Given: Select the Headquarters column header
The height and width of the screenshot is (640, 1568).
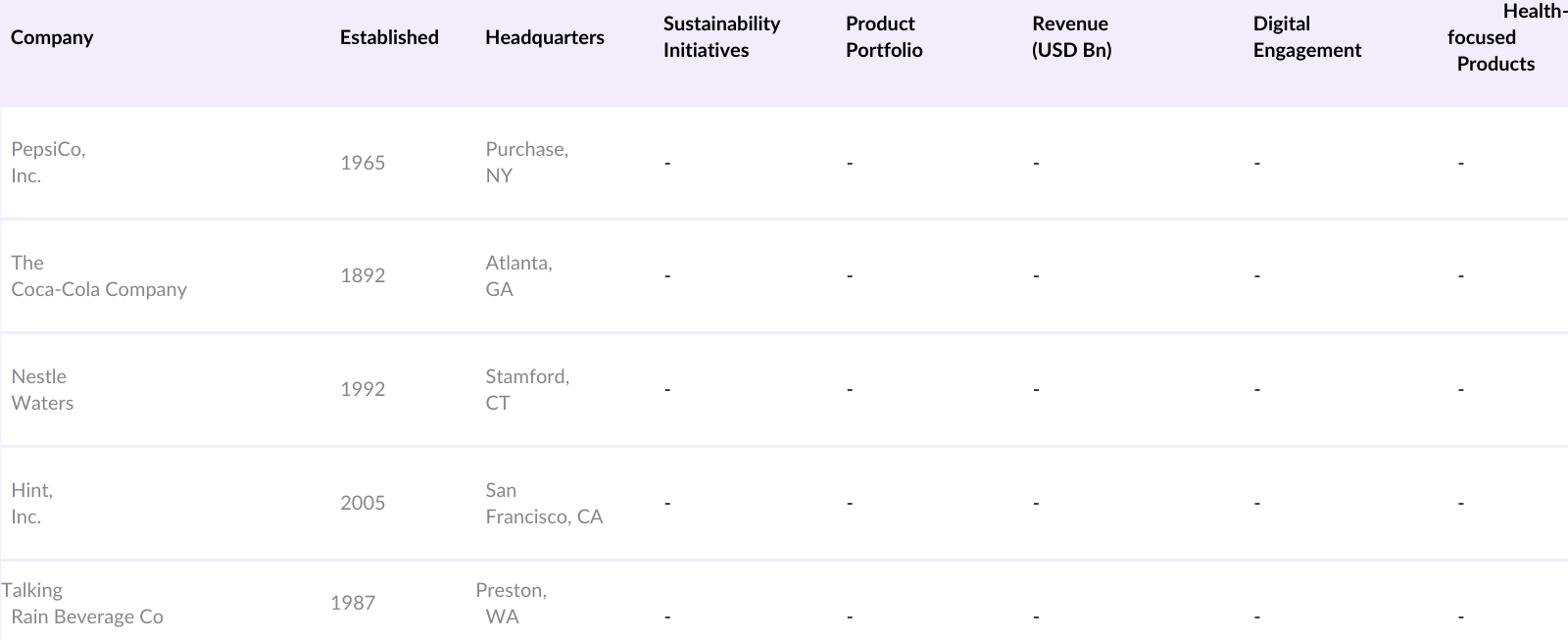Looking at the screenshot, I should point(544,38).
